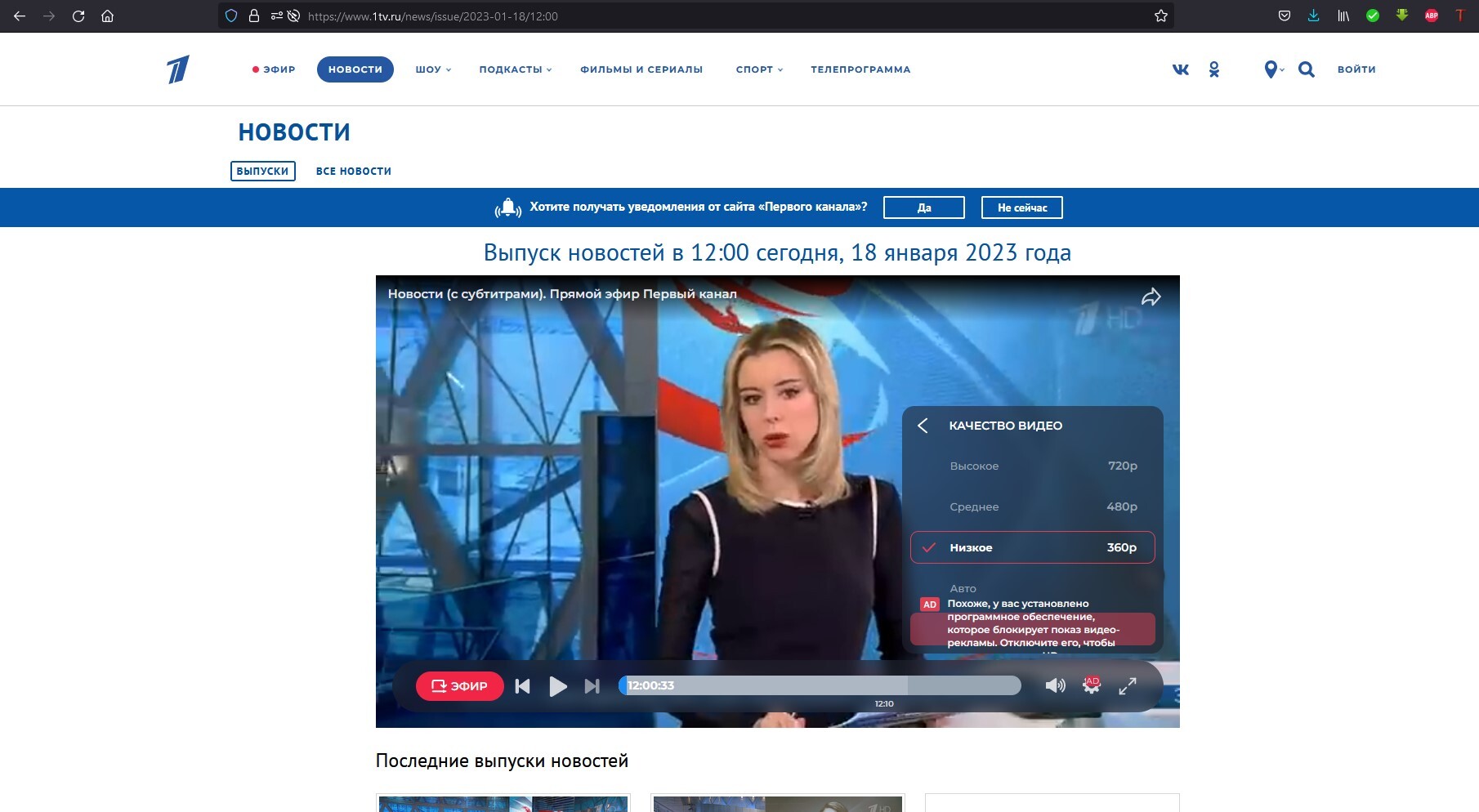Screen dimensions: 1479x812
Task: Open the location pin region selector
Action: 1273,69
